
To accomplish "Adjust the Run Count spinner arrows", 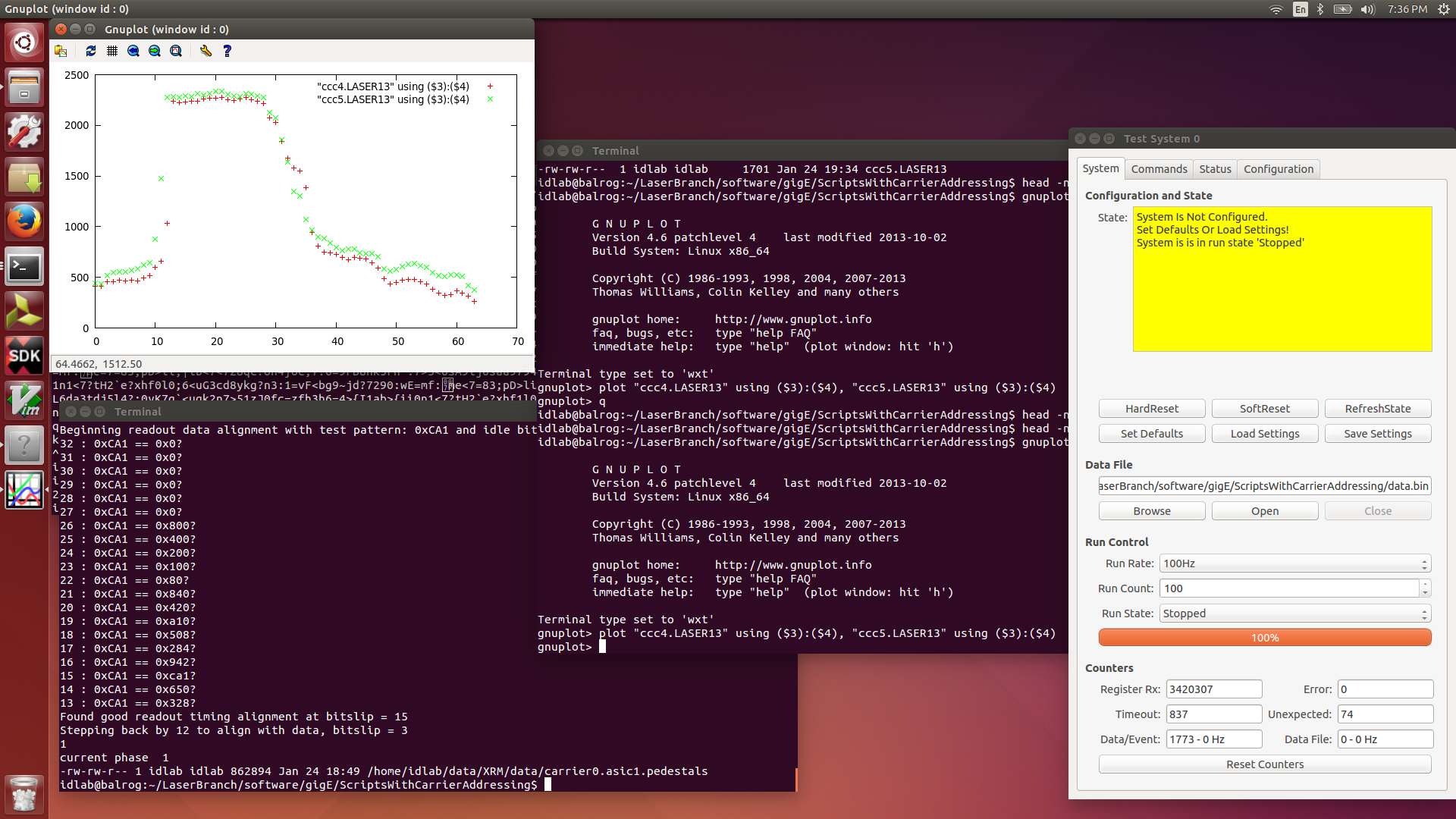I will tap(1426, 588).
